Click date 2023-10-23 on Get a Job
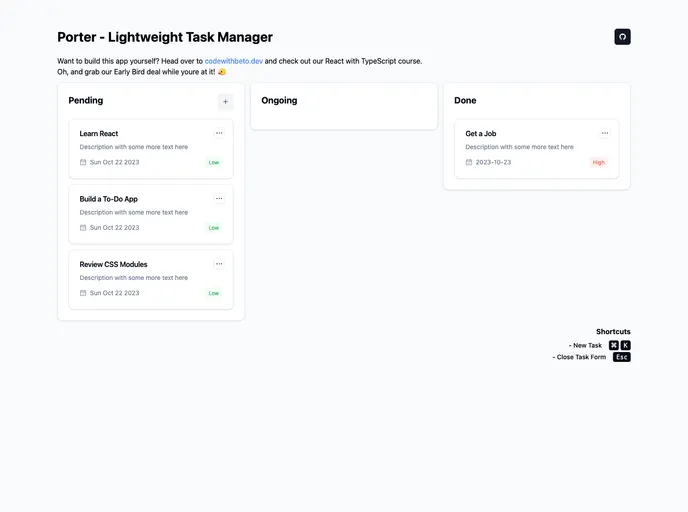This screenshot has width=688, height=512. tap(493, 162)
